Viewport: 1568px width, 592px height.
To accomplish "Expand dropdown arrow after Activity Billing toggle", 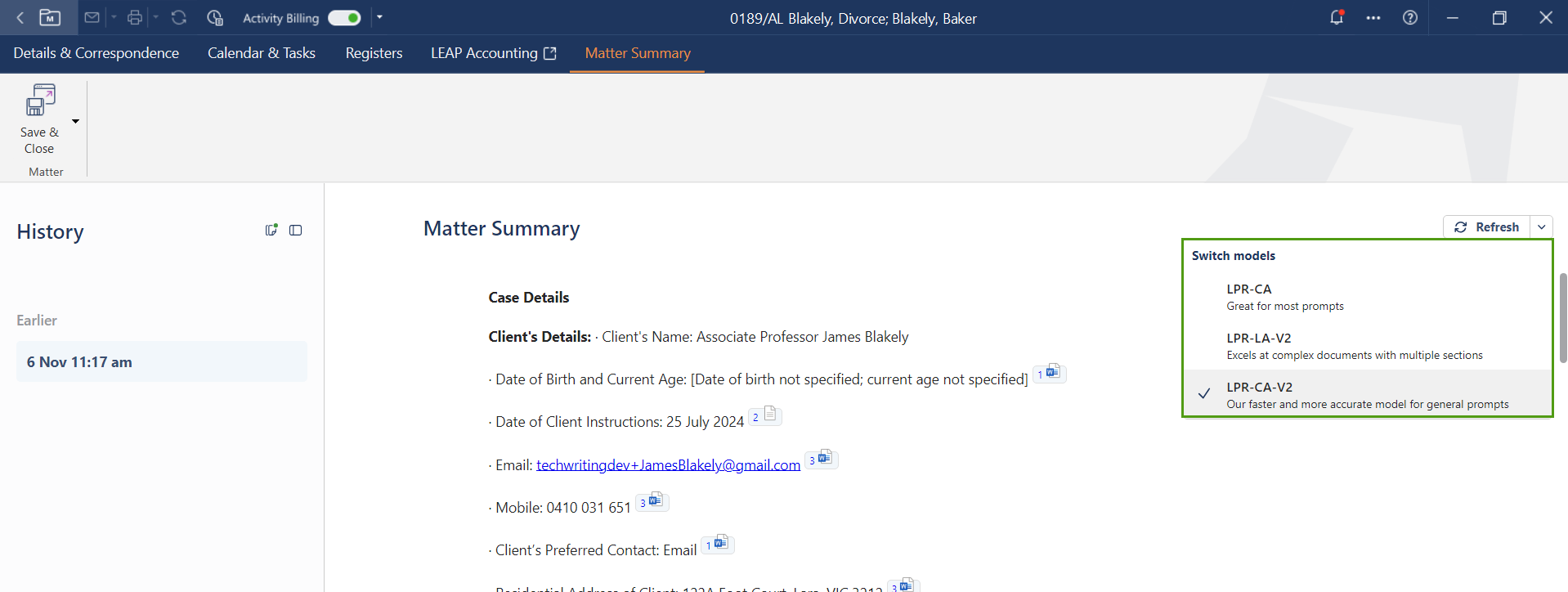I will [x=379, y=17].
